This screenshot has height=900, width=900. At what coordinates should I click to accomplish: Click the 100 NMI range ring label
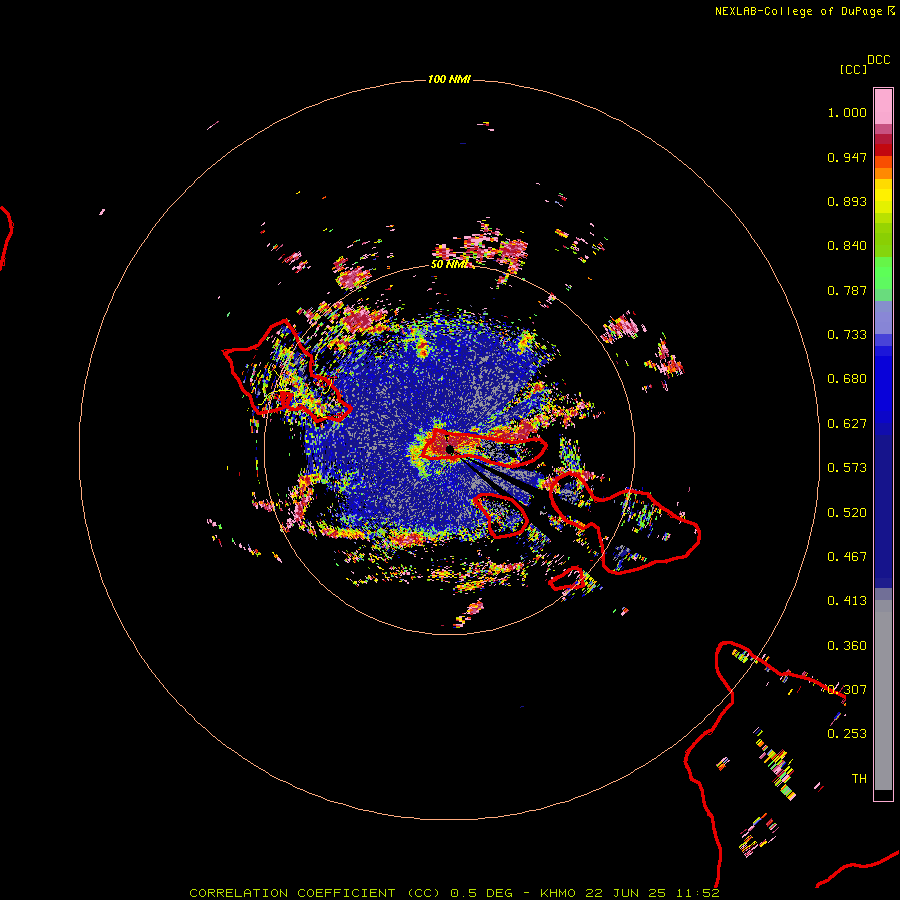(x=449, y=79)
